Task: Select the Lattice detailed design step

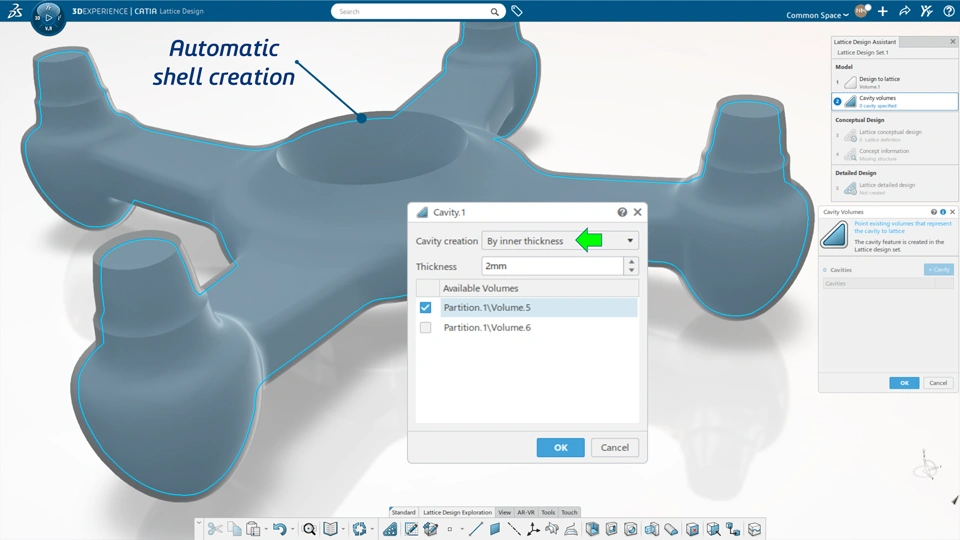Action: pyautogui.click(x=894, y=188)
